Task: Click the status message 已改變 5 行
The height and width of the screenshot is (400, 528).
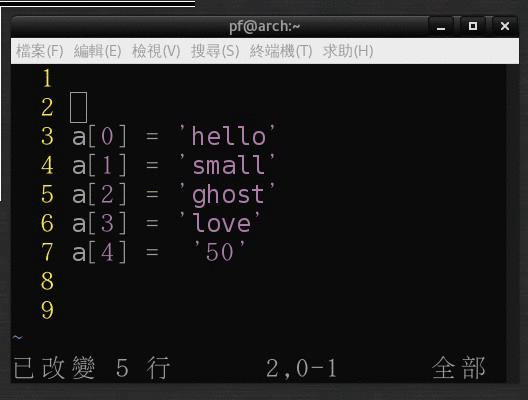Action: coord(92,368)
